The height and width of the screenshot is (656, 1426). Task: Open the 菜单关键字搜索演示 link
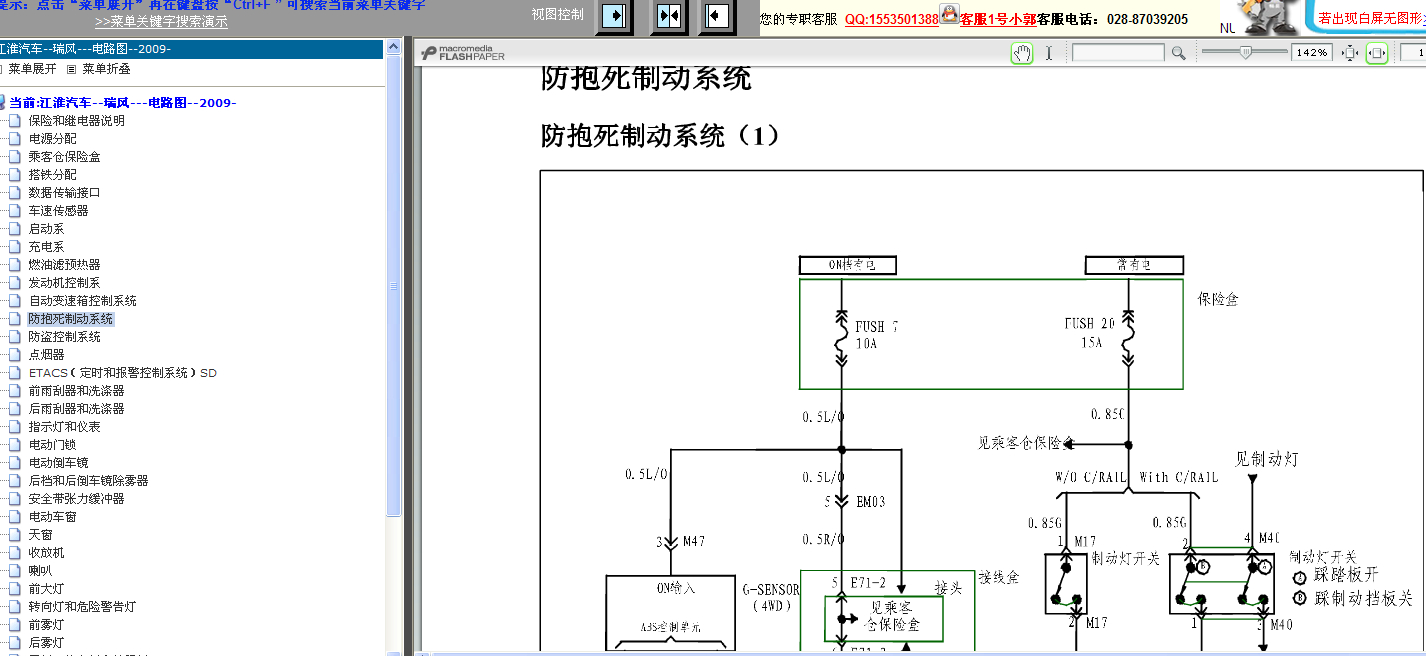coord(161,21)
